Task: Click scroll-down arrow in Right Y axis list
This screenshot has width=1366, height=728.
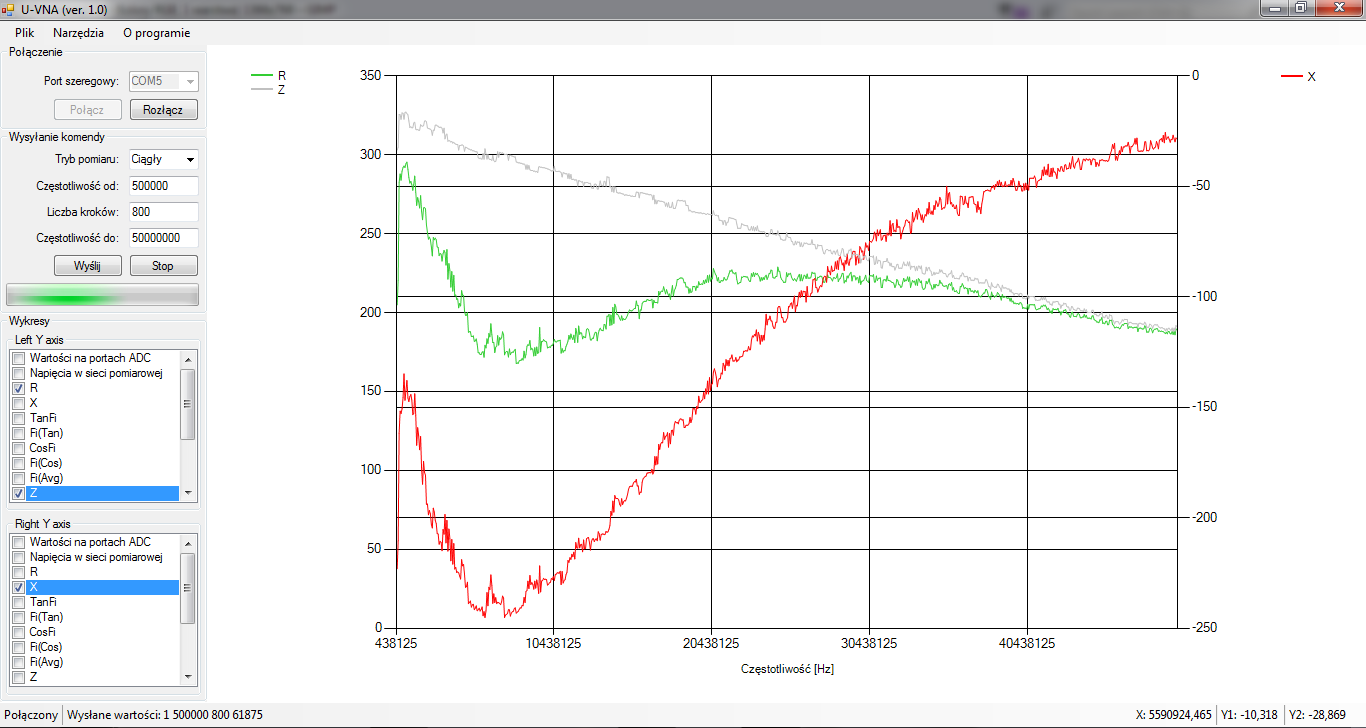Action: [x=187, y=677]
